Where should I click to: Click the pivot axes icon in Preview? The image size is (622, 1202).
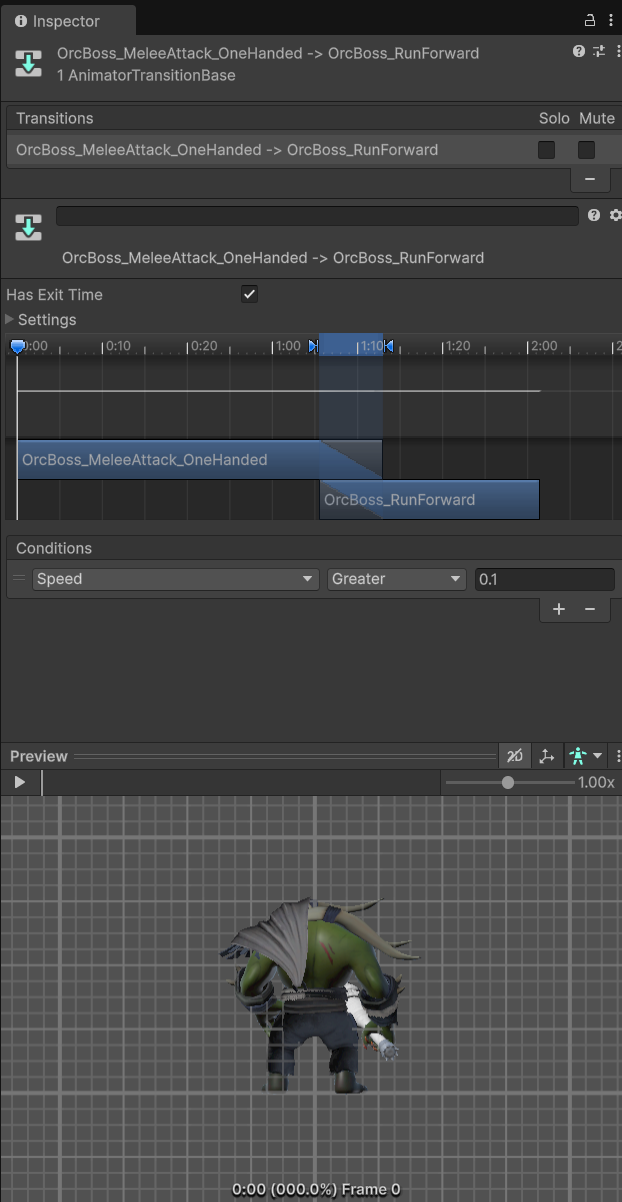click(x=546, y=756)
